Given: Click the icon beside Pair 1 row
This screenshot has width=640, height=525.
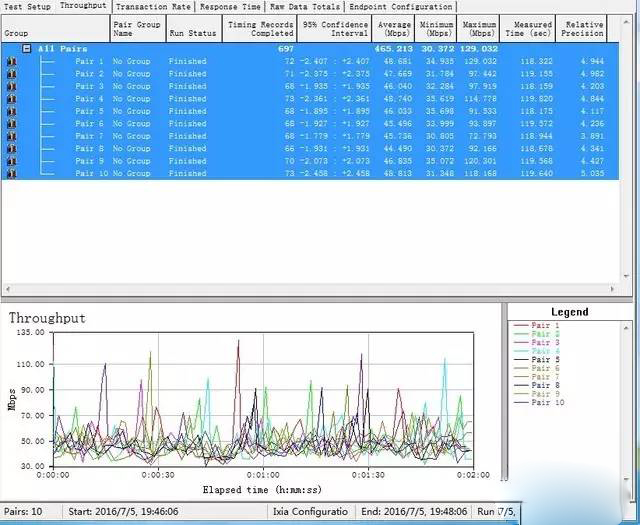Looking at the screenshot, I should (12, 61).
